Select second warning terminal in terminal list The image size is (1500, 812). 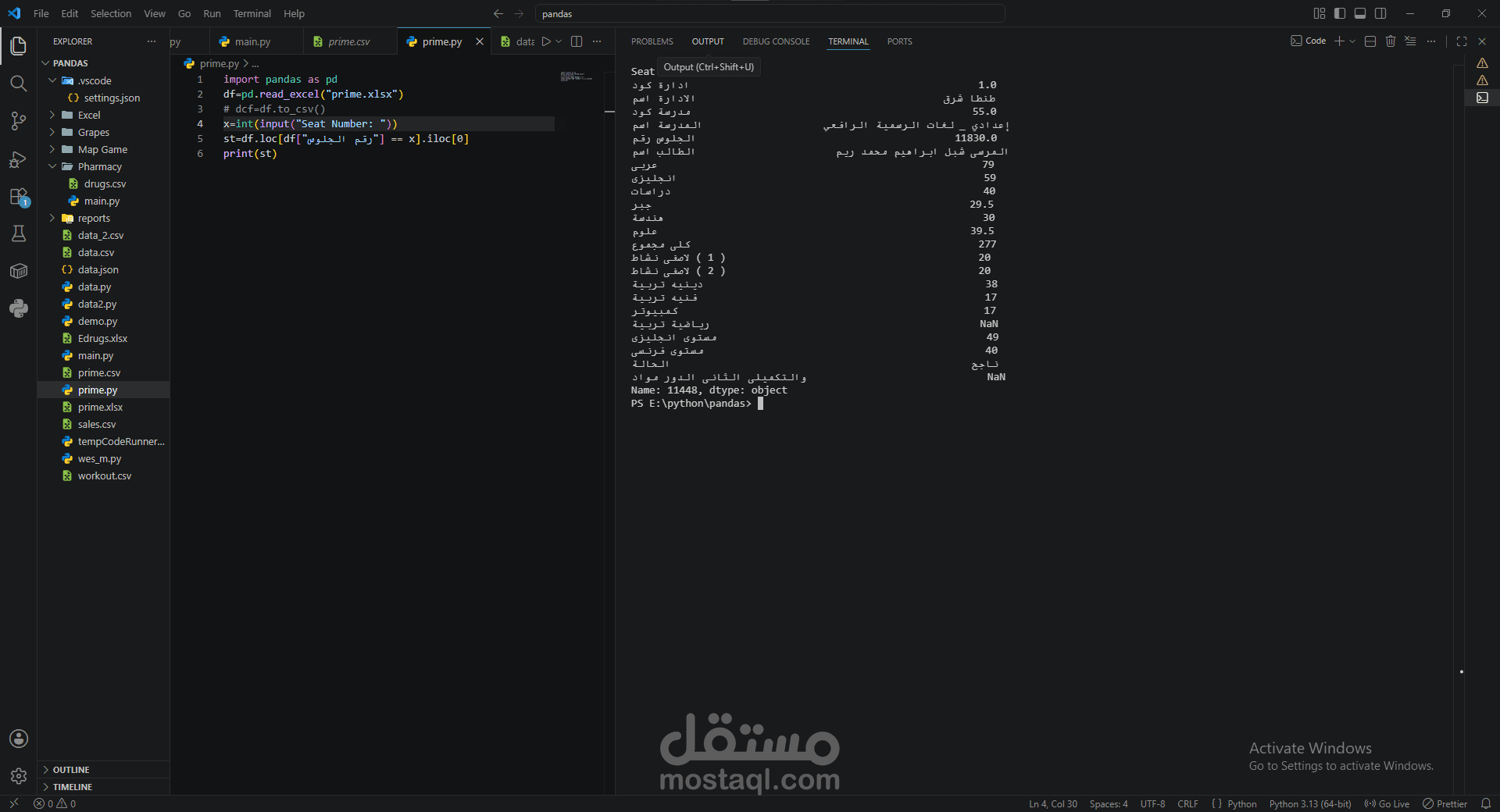tap(1482, 80)
